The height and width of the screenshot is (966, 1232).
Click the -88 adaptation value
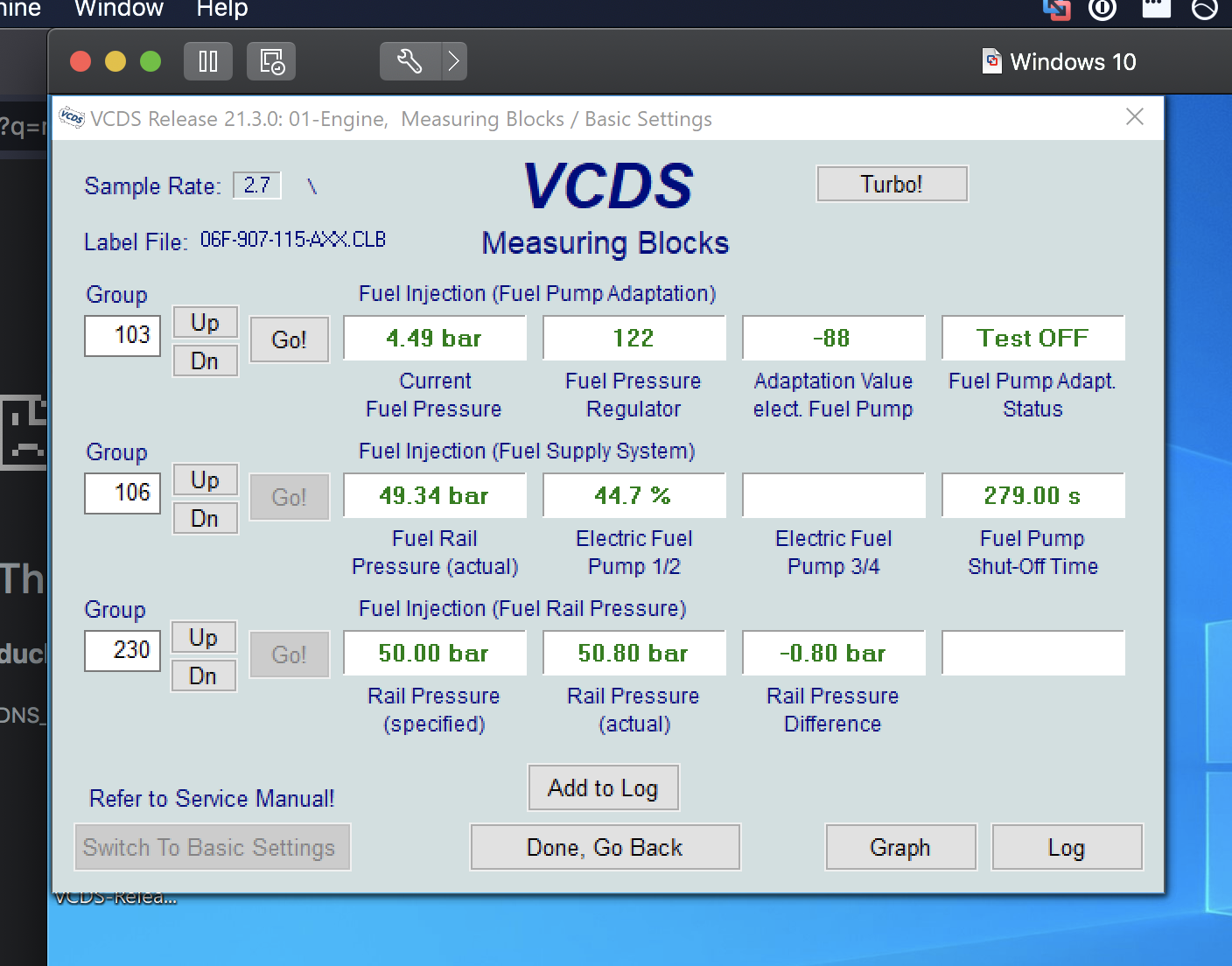834,338
